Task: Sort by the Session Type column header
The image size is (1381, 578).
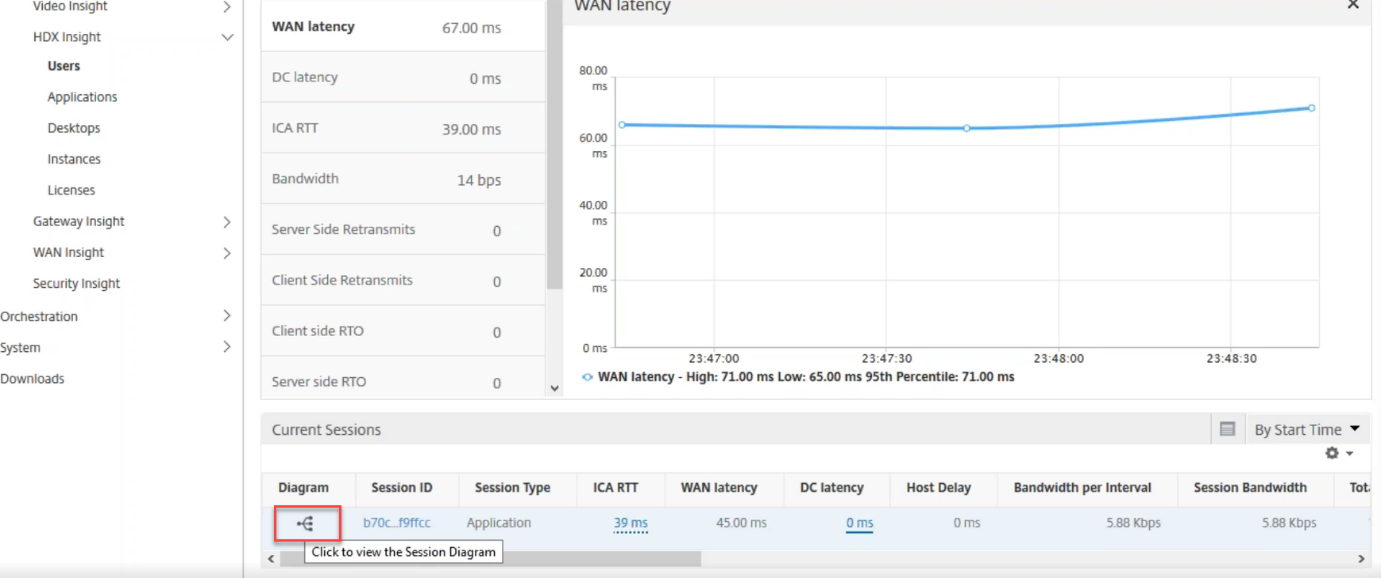Action: click(x=513, y=488)
